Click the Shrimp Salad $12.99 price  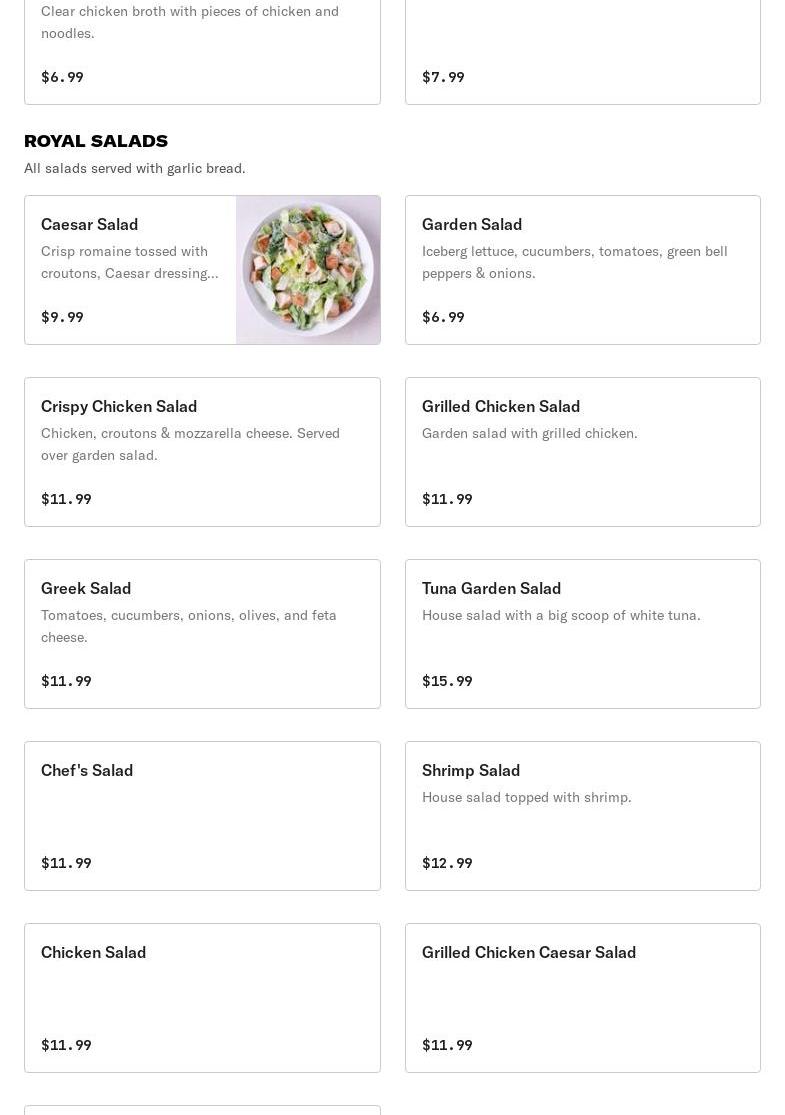click(447, 863)
